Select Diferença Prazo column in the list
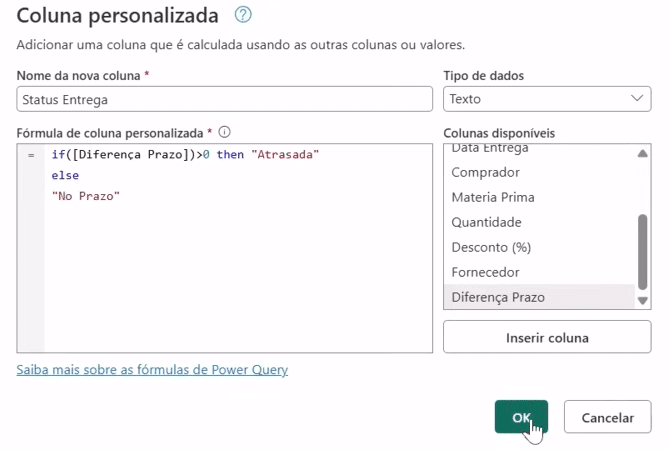This screenshot has width=668, height=450. click(539, 297)
